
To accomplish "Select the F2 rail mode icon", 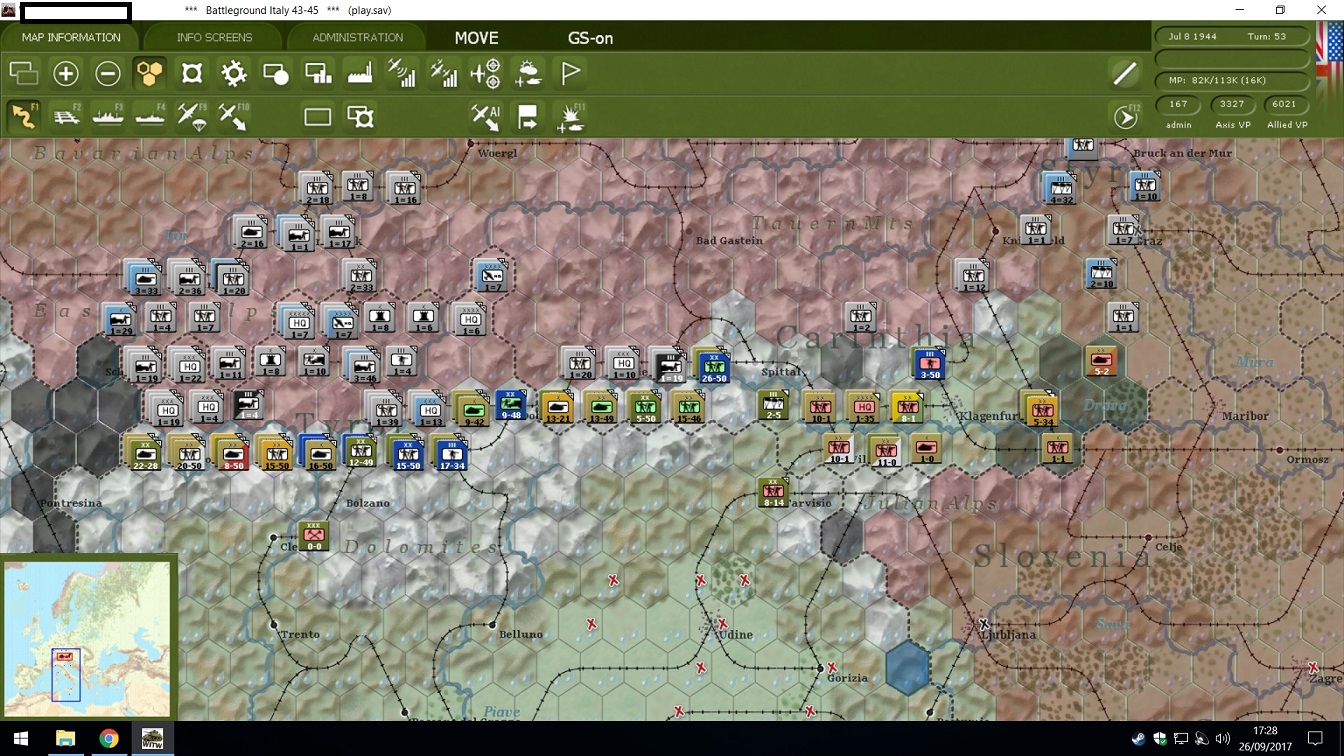I will tap(66, 116).
